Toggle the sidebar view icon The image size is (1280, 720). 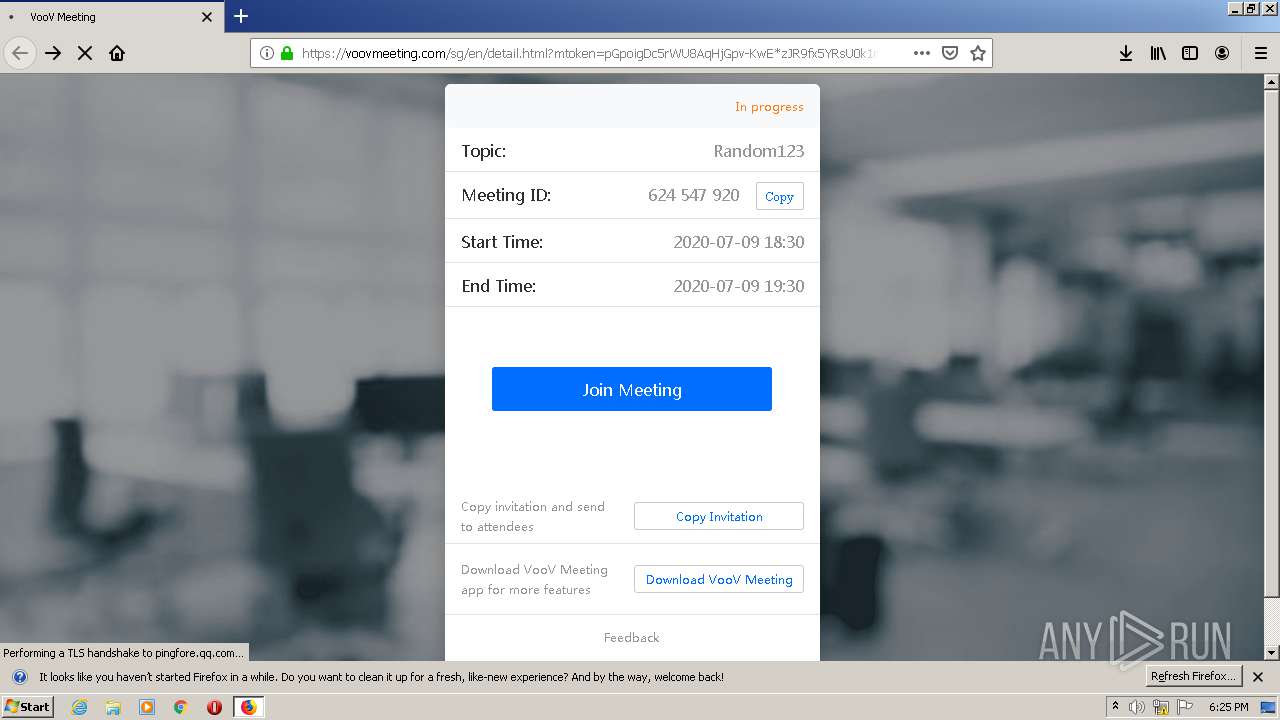tap(1190, 53)
